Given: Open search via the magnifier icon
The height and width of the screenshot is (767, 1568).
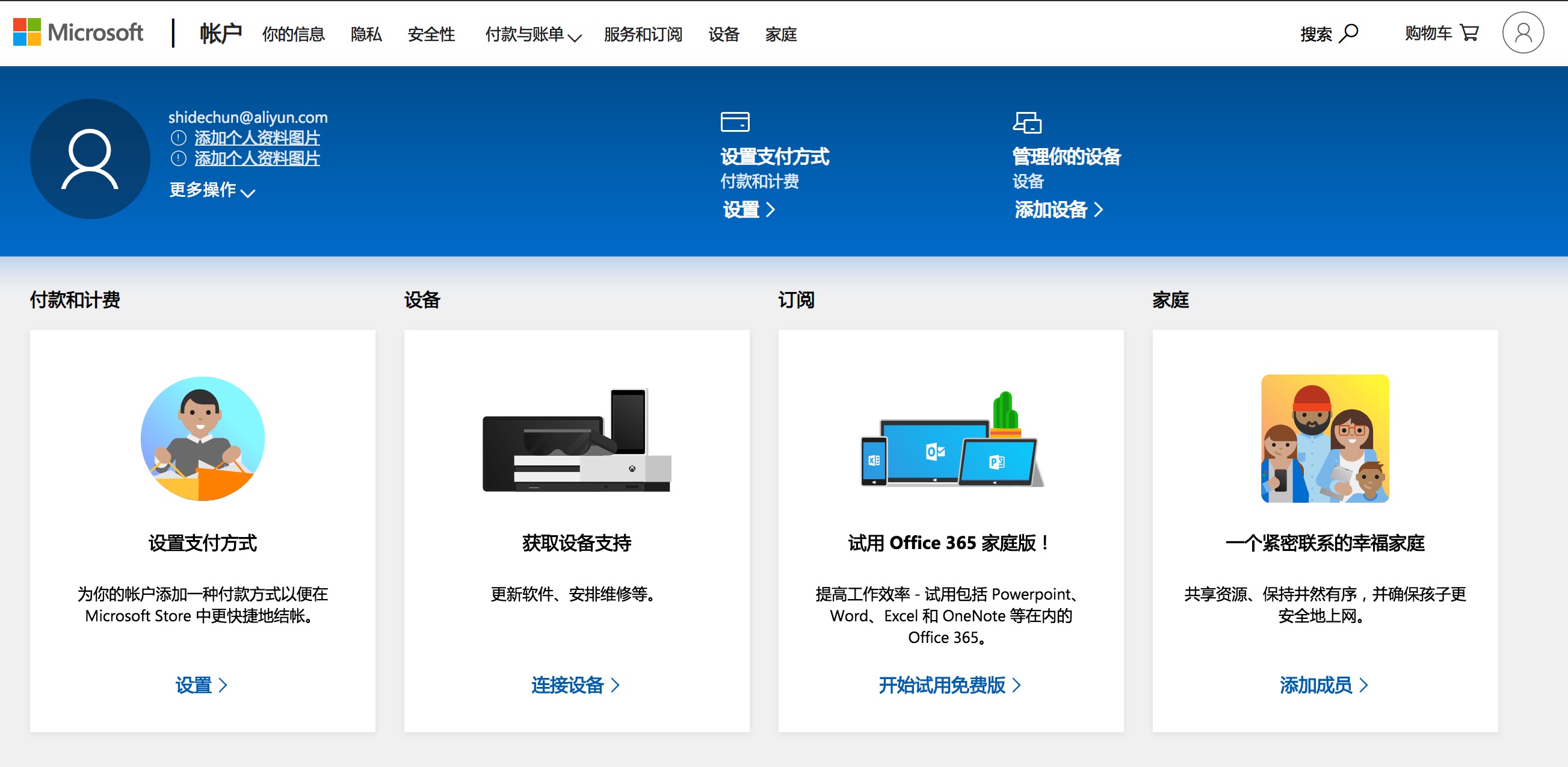Looking at the screenshot, I should pyautogui.click(x=1349, y=33).
